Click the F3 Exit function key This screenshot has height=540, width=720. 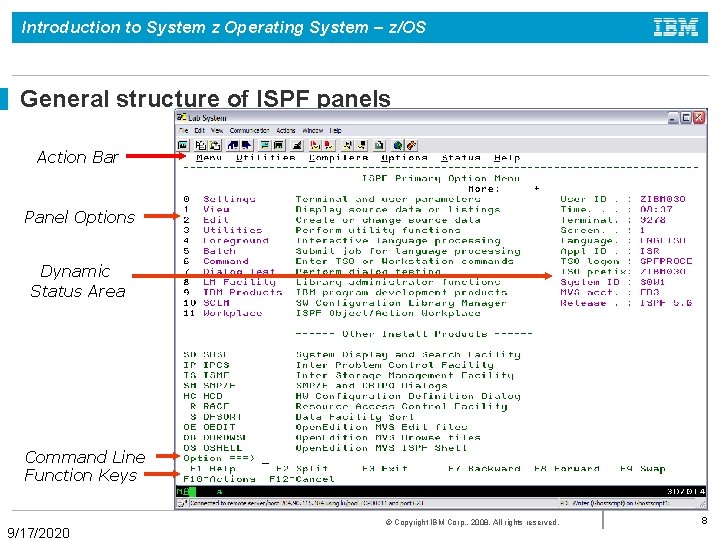click(385, 469)
